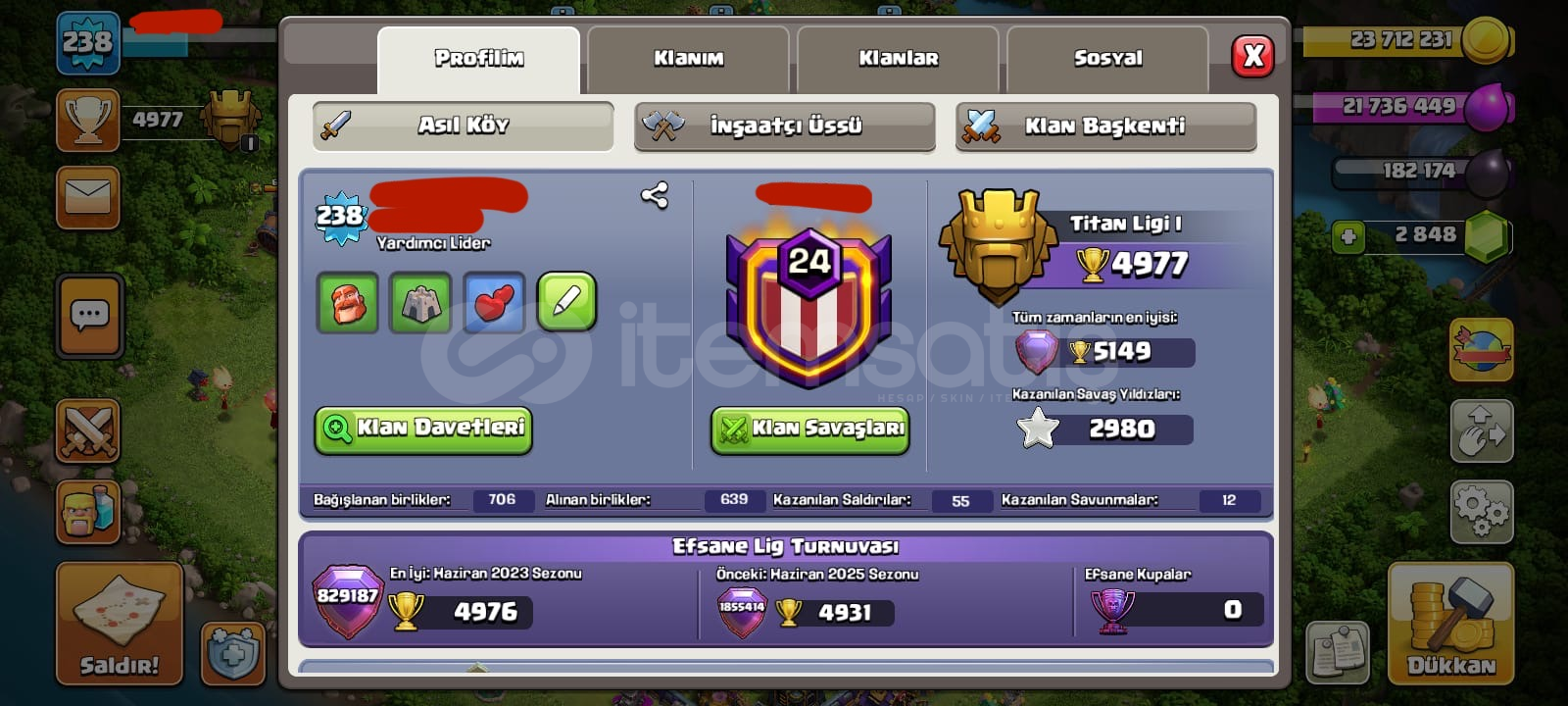Image resolution: width=1568 pixels, height=706 pixels.
Task: Open the chat speech bubble icon
Action: coord(89,316)
